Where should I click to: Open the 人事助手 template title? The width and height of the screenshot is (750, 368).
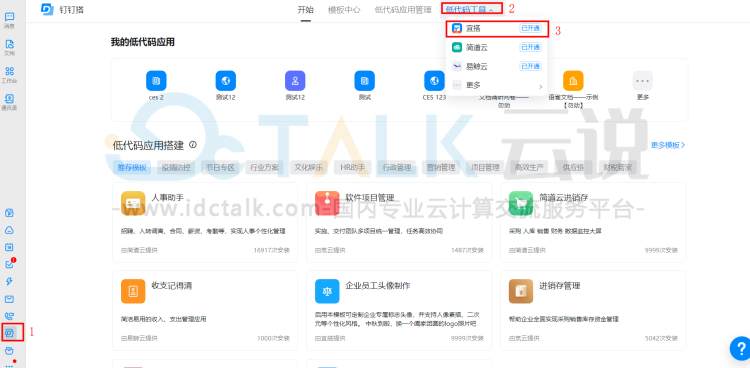[167, 198]
